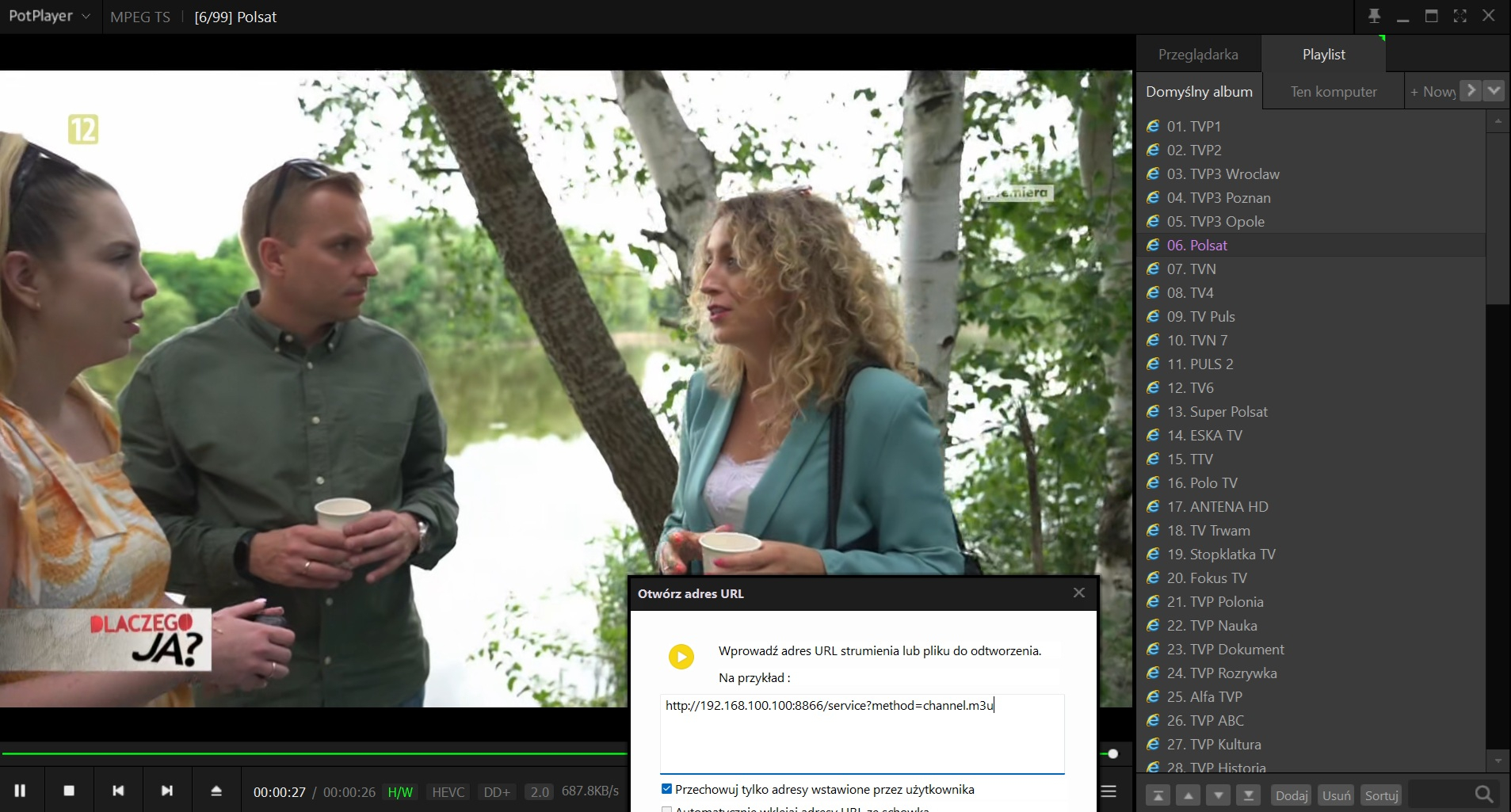Viewport: 1511px width, 812px height.
Task: Click the right chevron to scroll album tabs
Action: tap(1471, 90)
